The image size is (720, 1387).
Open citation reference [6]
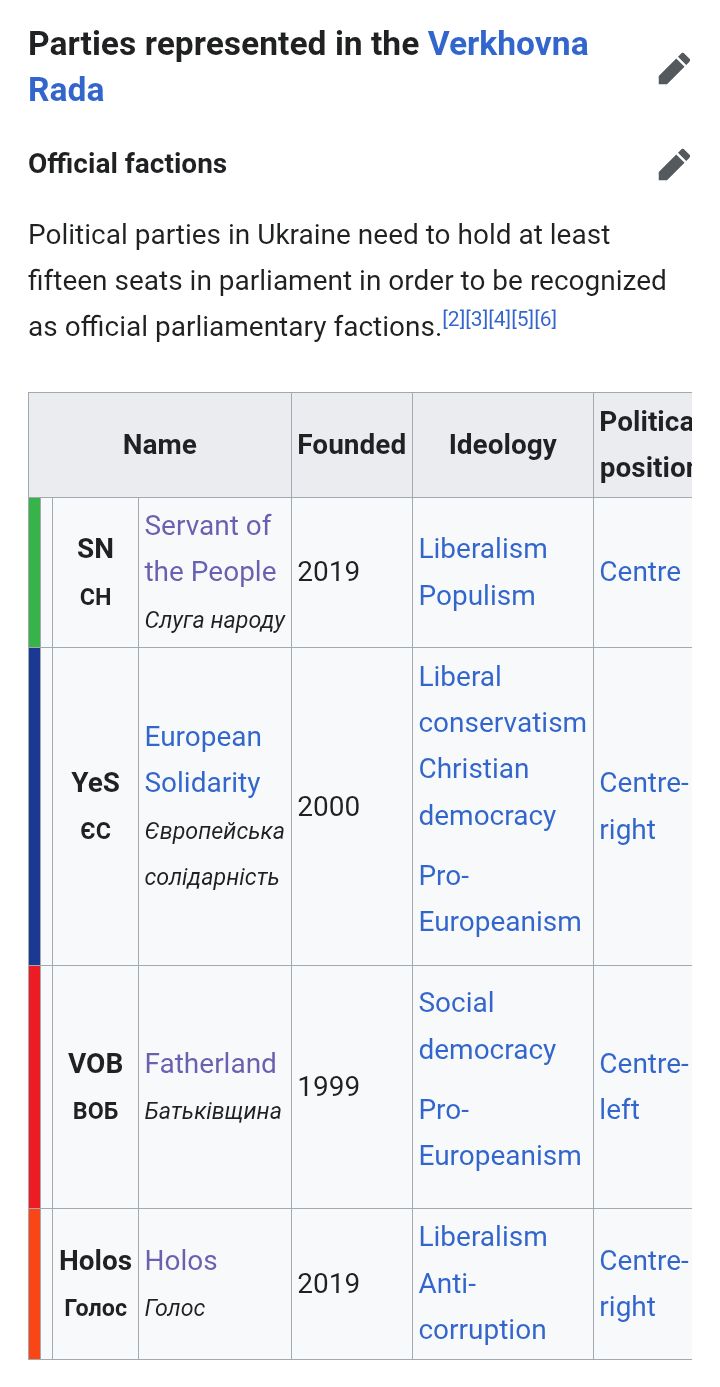[545, 319]
